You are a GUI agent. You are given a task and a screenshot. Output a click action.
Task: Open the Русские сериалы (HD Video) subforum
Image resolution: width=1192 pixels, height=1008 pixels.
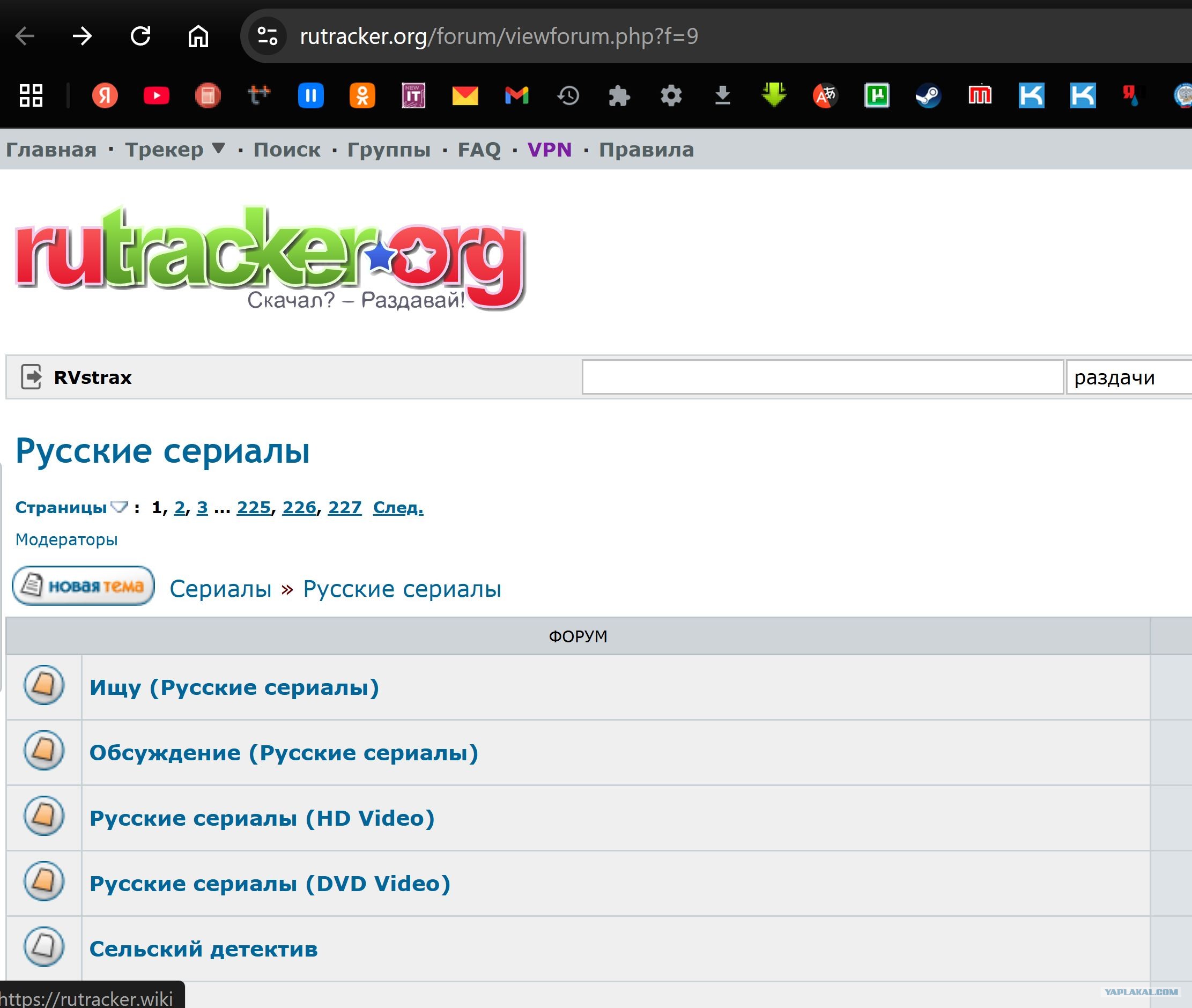coord(262,818)
